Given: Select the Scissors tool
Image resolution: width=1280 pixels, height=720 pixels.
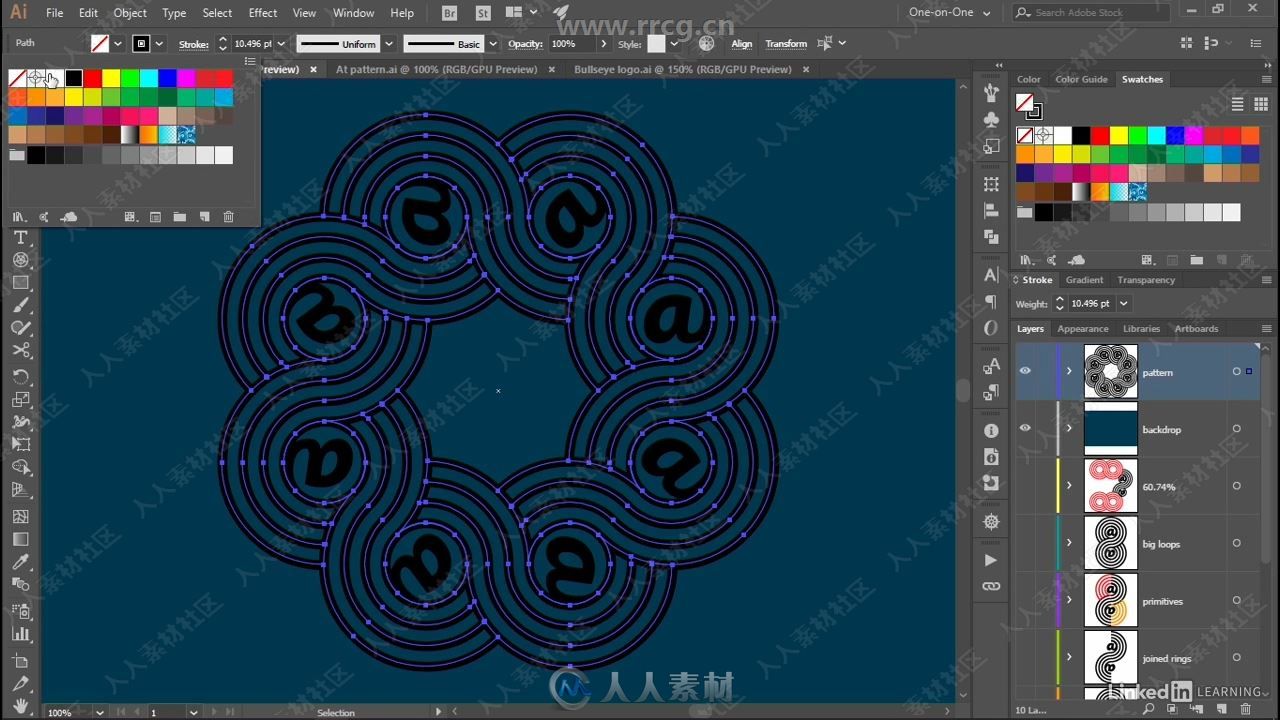Looking at the screenshot, I should (20, 351).
